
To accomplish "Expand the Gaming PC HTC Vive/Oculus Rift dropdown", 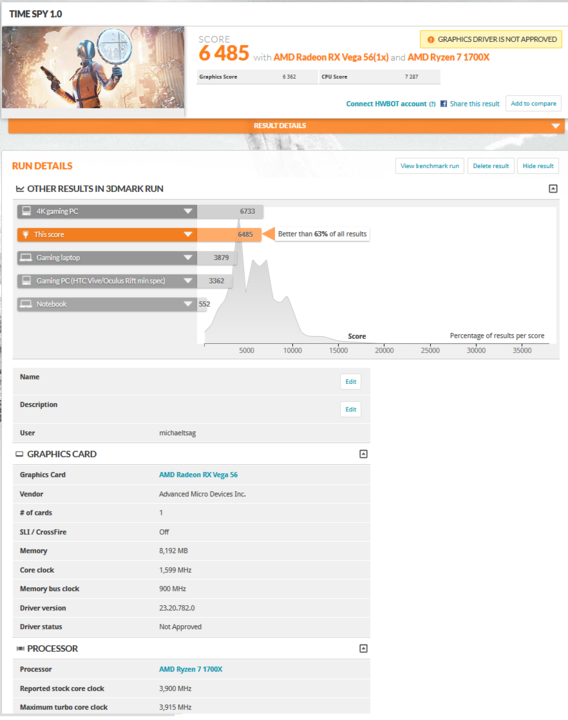I will (x=188, y=281).
